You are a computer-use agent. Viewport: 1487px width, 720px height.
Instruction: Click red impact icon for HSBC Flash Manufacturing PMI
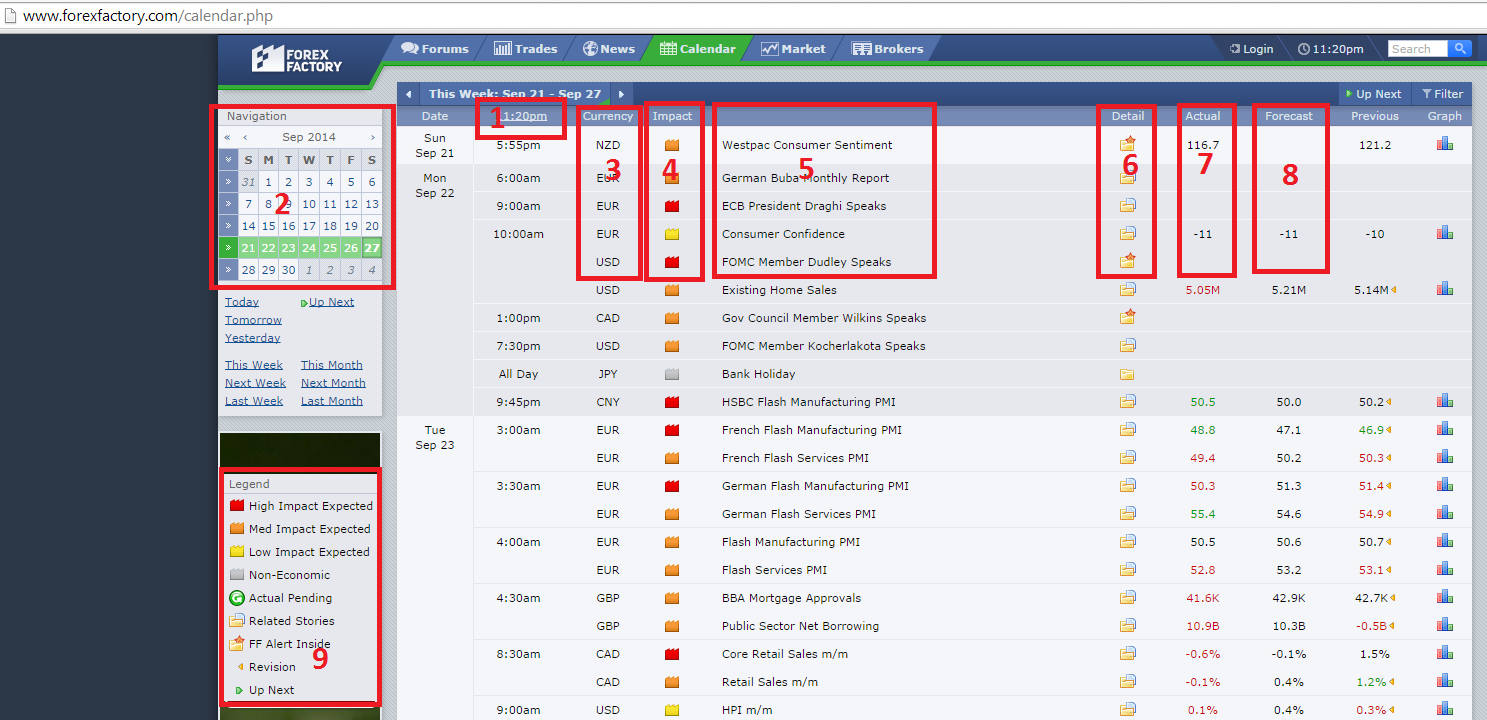pyautogui.click(x=672, y=402)
